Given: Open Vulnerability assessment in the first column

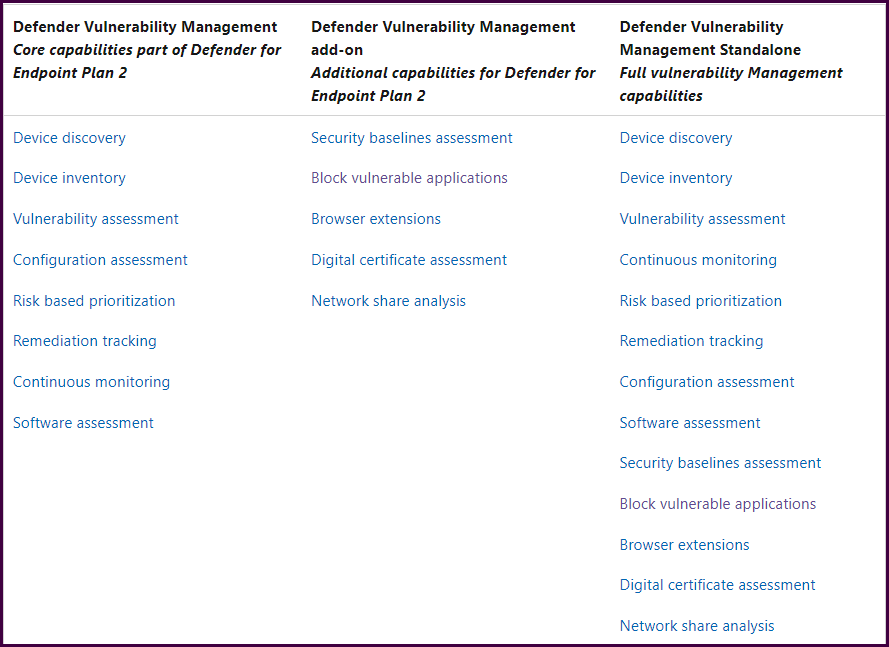Looking at the screenshot, I should pos(95,218).
